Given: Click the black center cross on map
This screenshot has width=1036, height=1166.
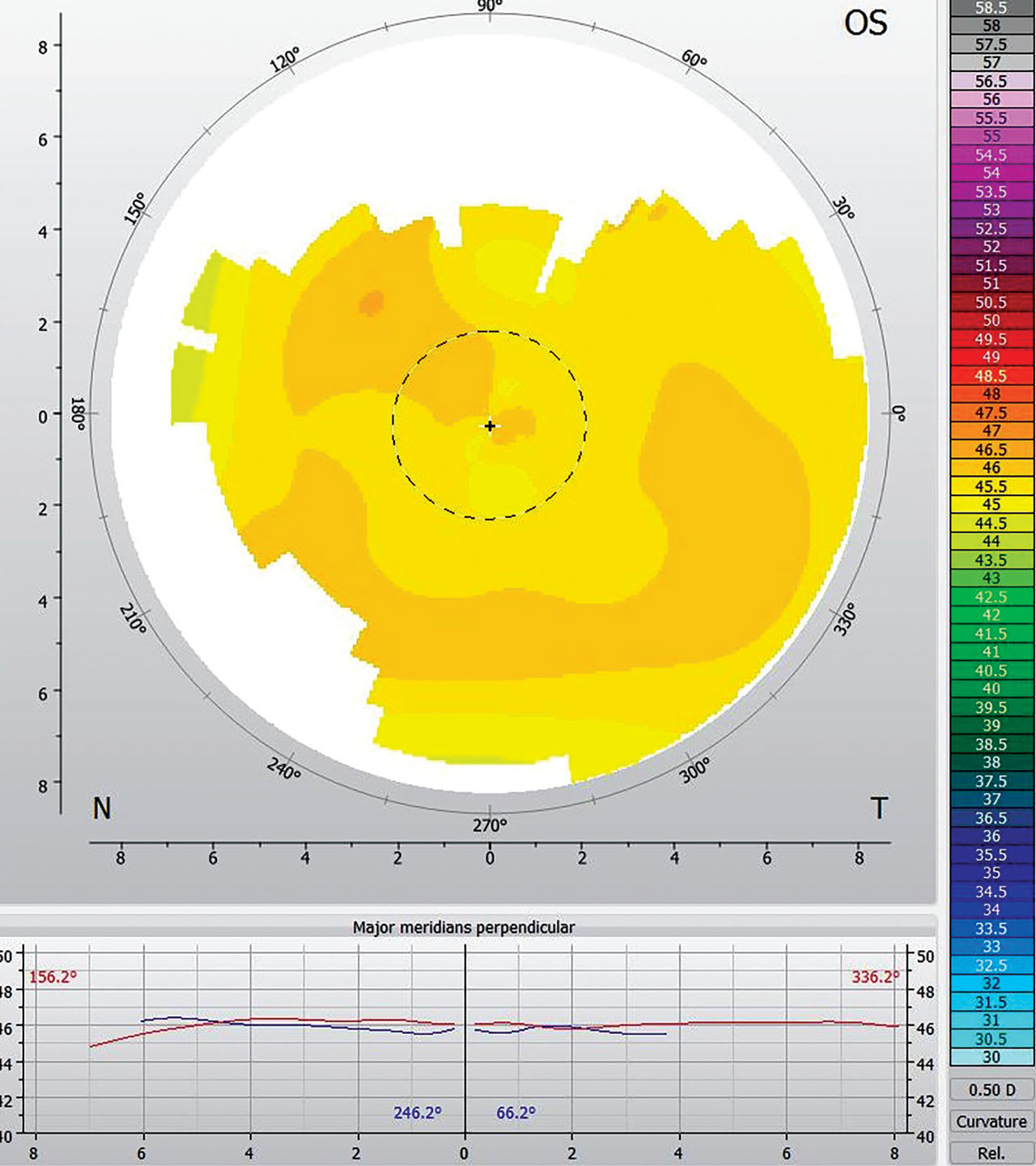Looking at the screenshot, I should pos(490,426).
